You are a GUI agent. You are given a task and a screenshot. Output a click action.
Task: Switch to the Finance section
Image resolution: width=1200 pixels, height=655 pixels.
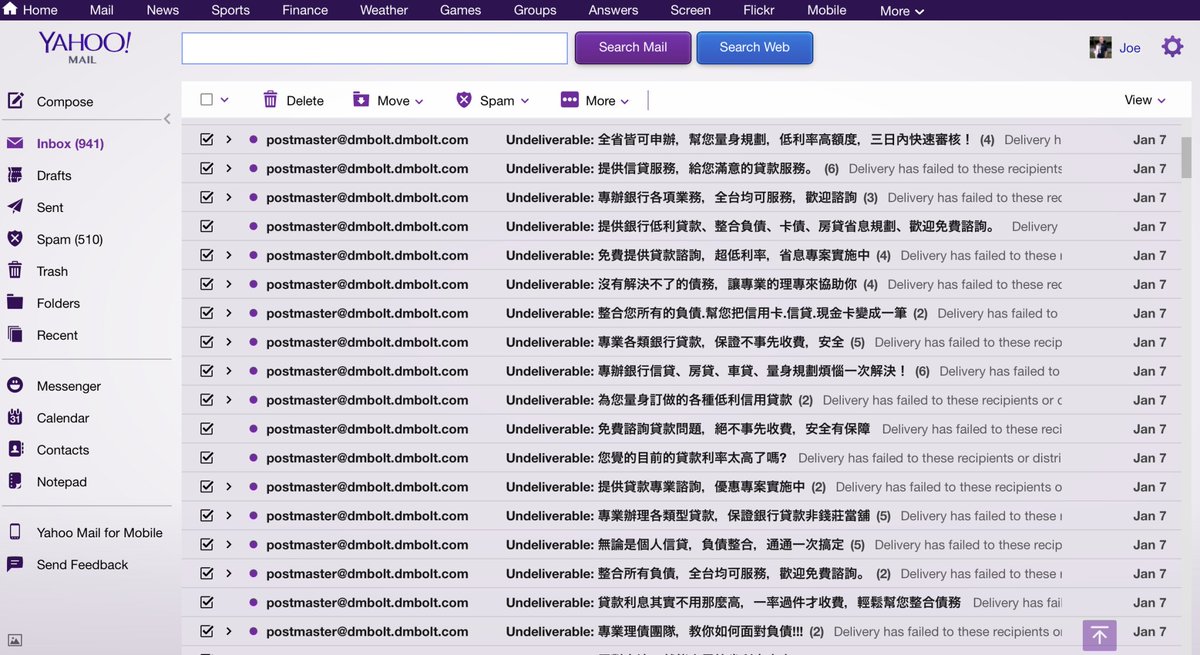click(x=304, y=10)
